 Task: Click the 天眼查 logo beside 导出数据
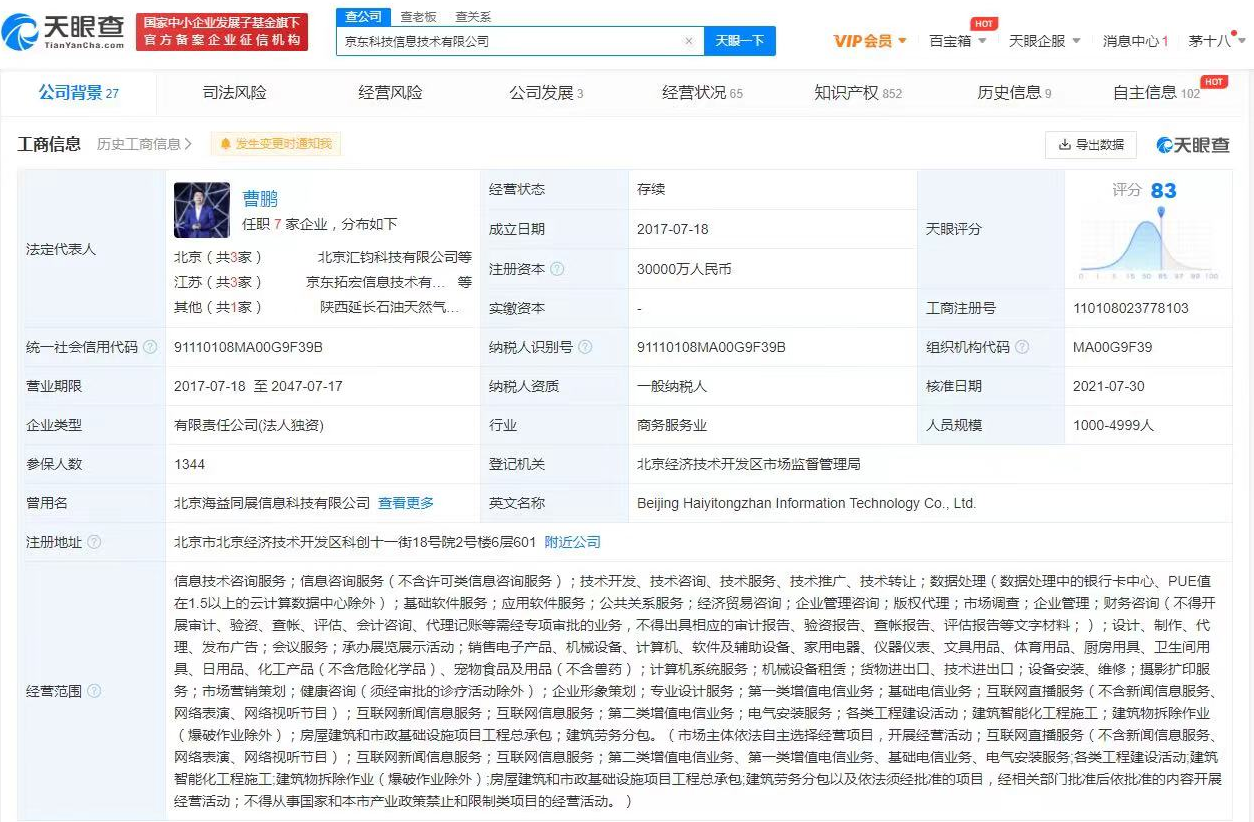(x=1193, y=145)
